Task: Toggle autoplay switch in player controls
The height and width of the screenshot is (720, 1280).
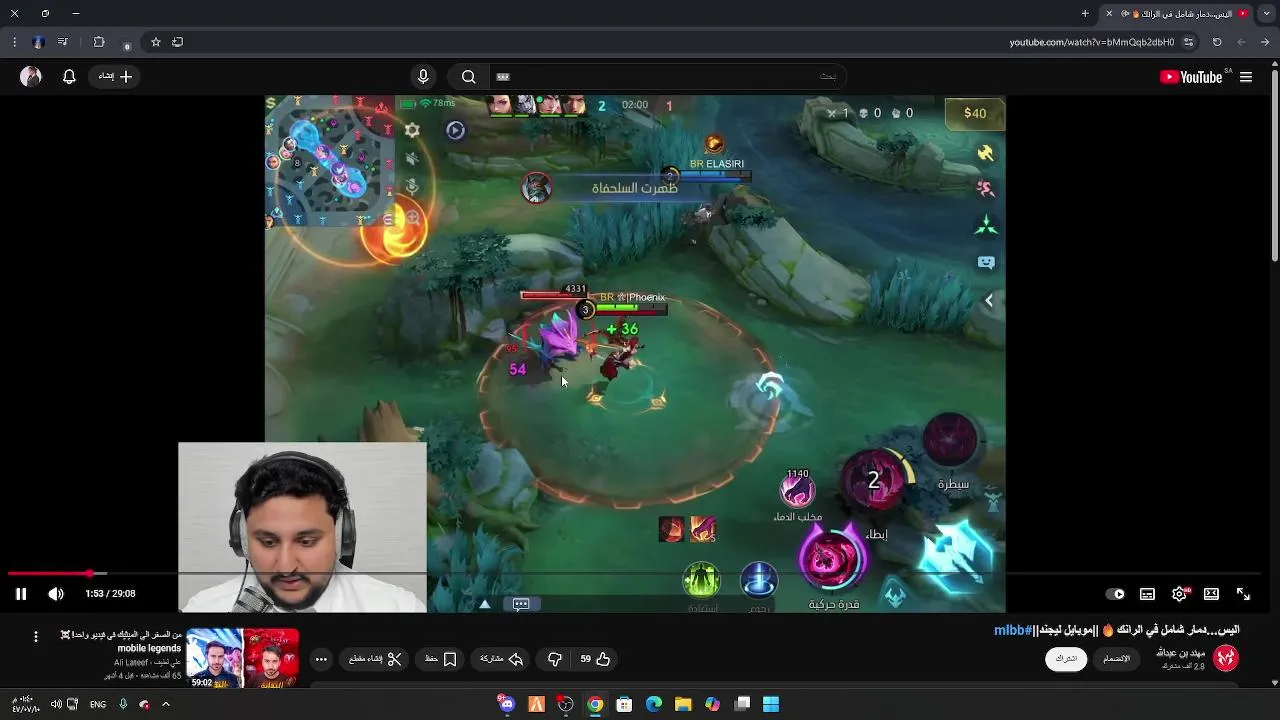Action: 1115,594
